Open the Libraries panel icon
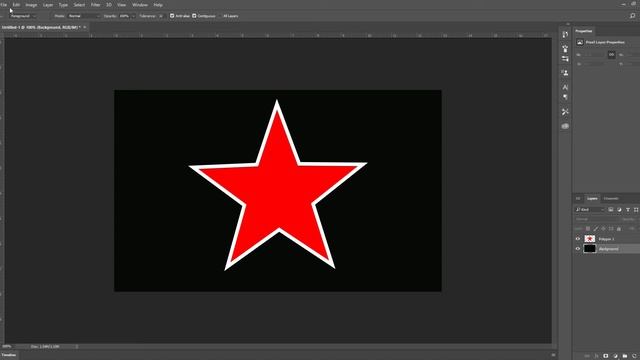This screenshot has height=360, width=640. pos(565,127)
